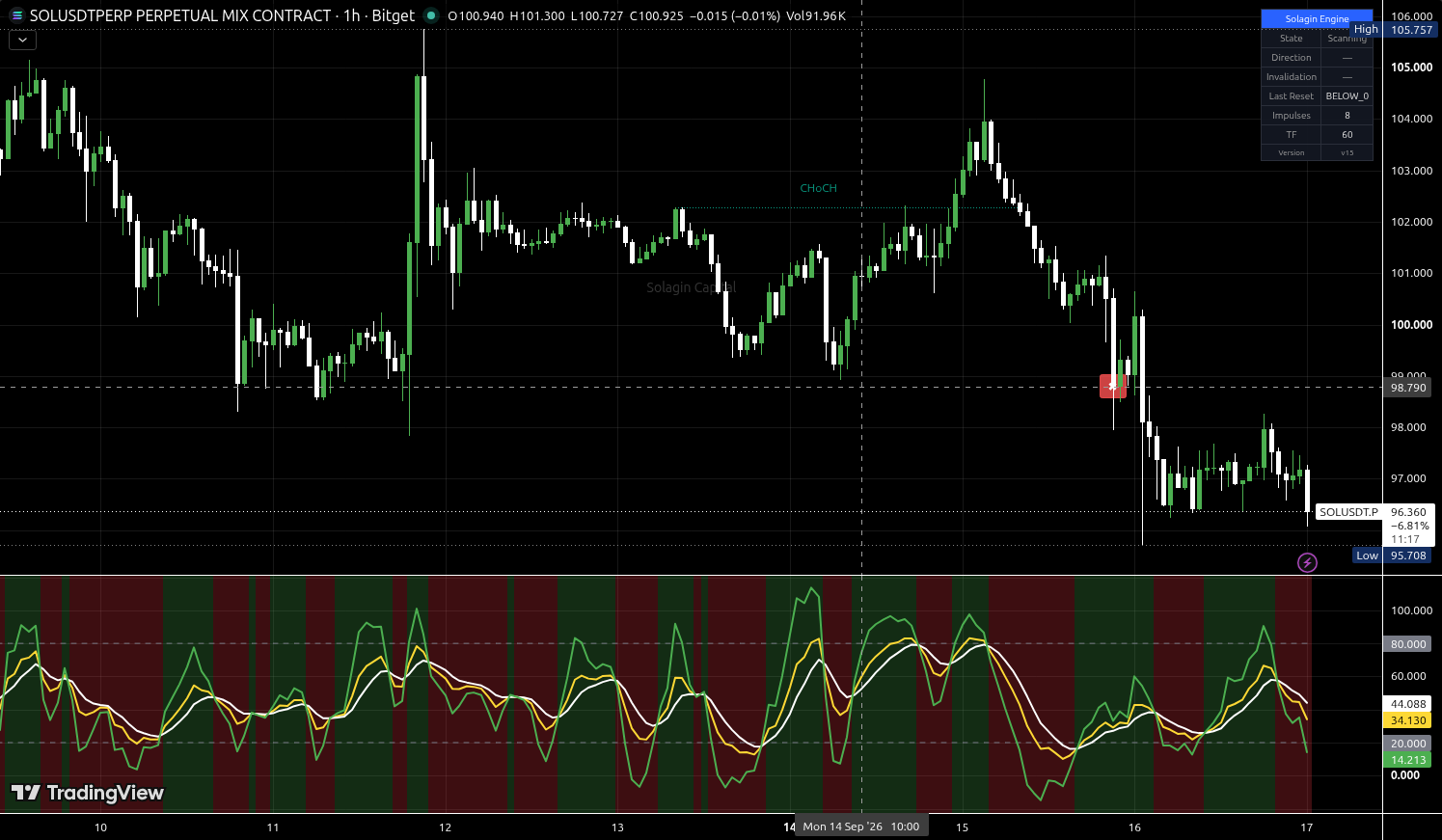Click the Last Reset row label
The image size is (1442, 840).
[1292, 96]
